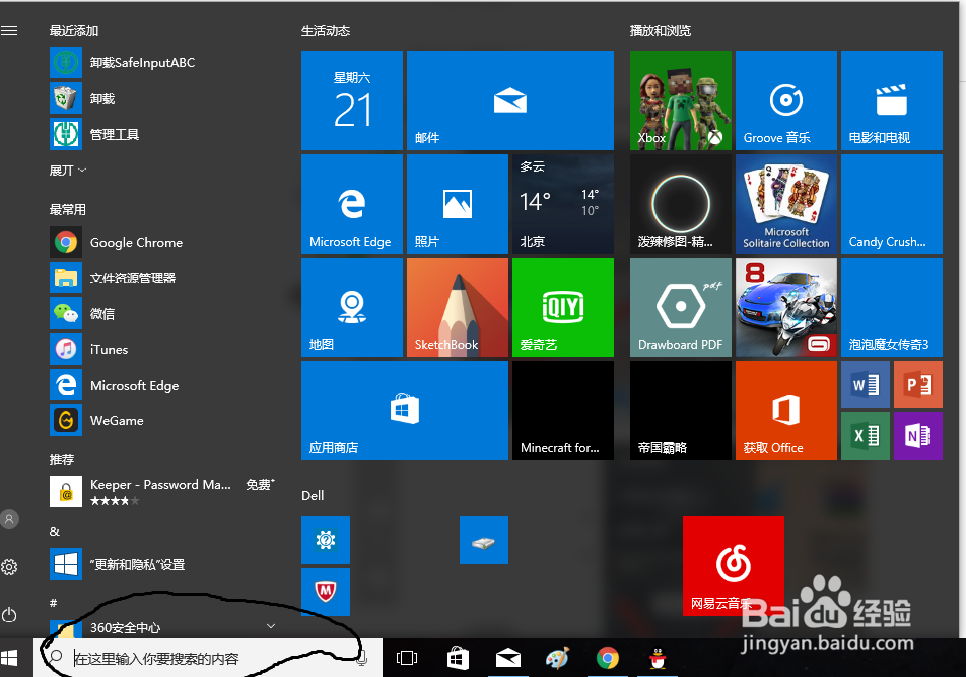Open the 电影和电视 tile

point(891,100)
